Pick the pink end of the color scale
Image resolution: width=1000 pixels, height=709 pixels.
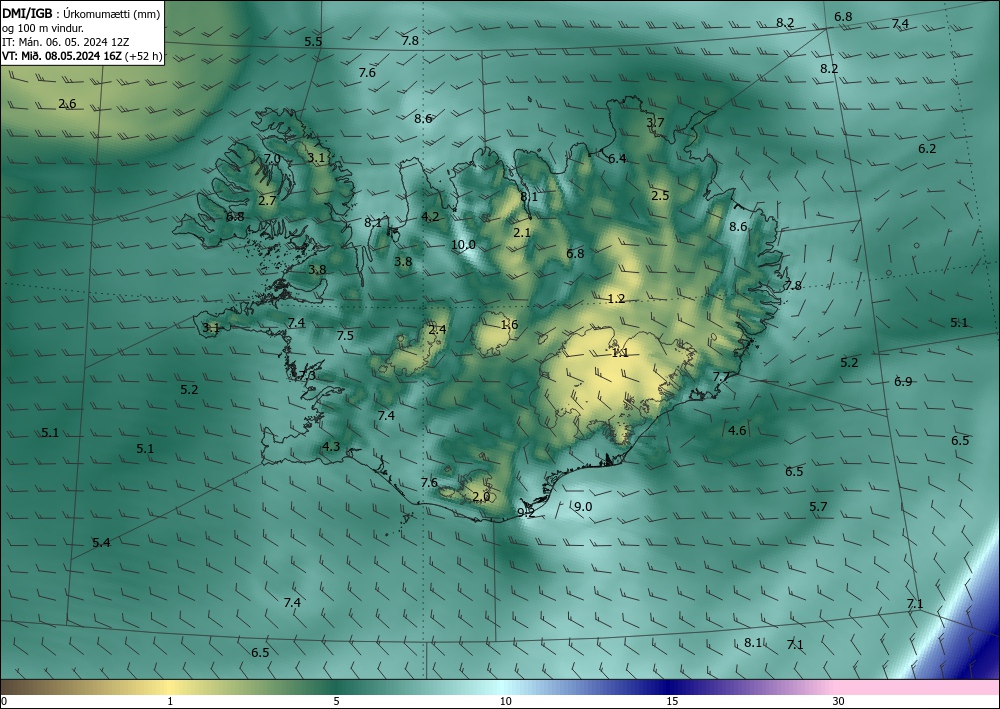[918, 687]
